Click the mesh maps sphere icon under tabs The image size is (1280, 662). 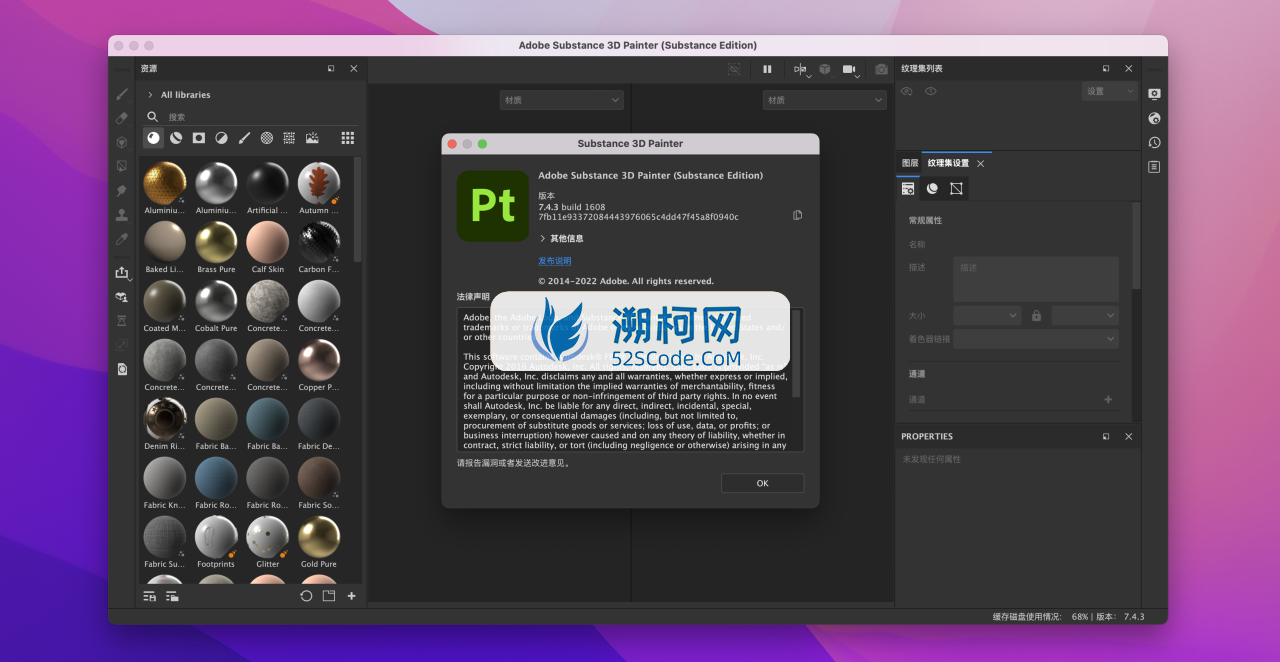[x=932, y=188]
